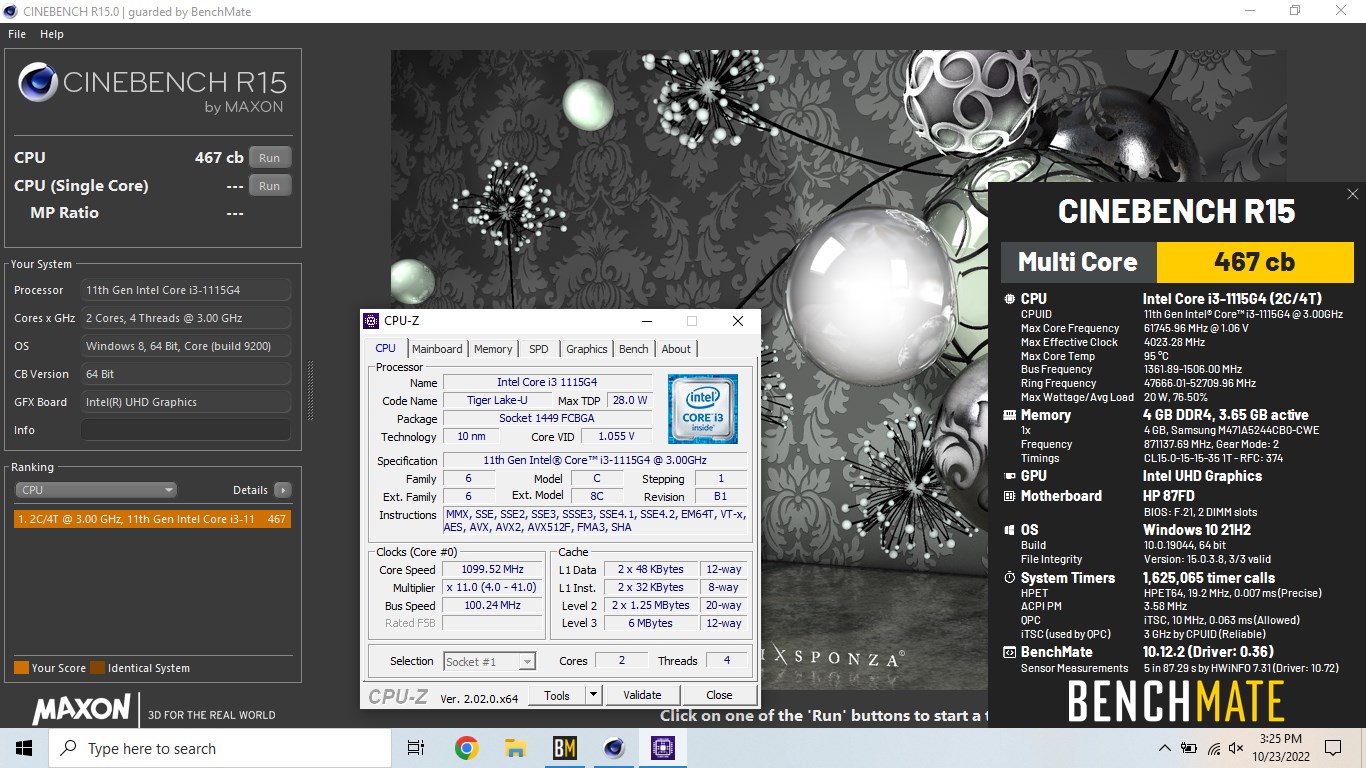Screen dimensions: 1366x768
Task: Click the Level 3 6 MBytes cache value
Action: coord(651,623)
